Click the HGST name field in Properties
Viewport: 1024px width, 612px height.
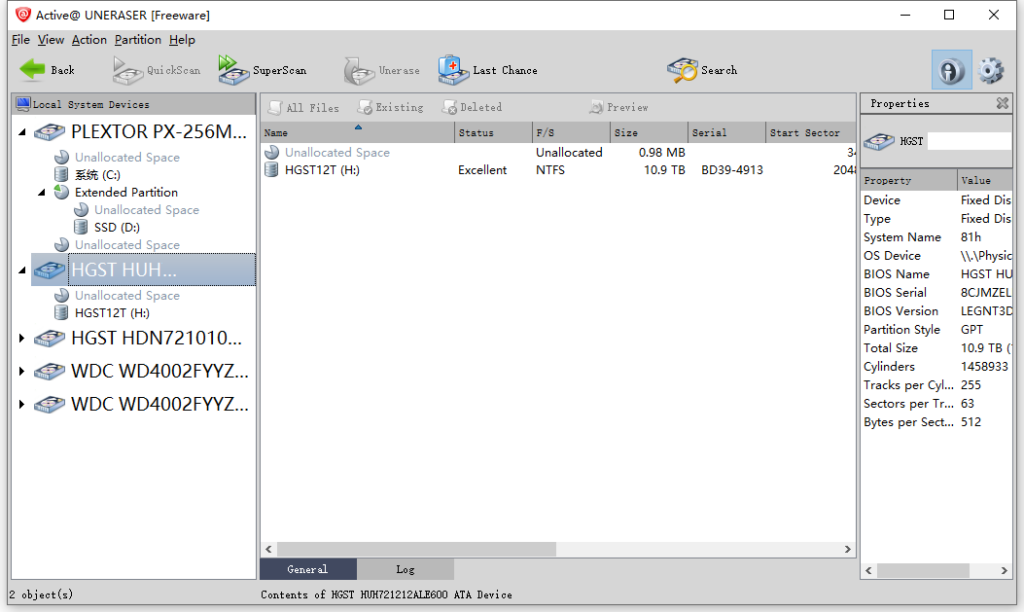click(x=969, y=141)
